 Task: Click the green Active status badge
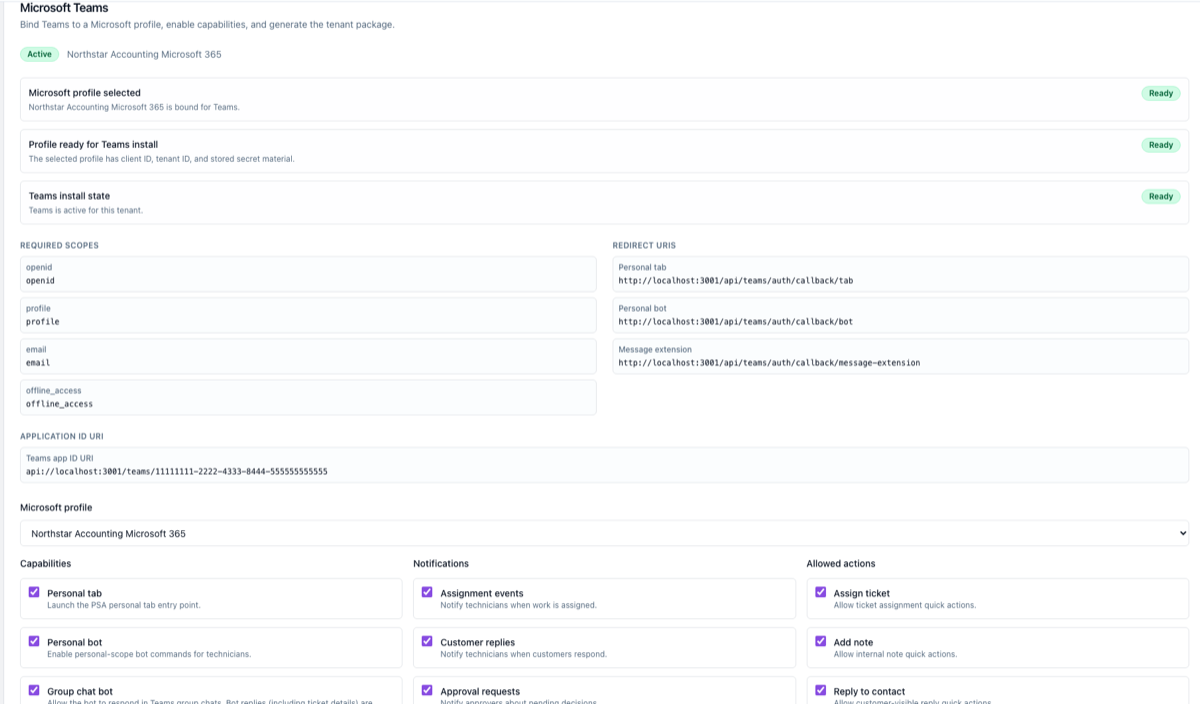click(40, 54)
